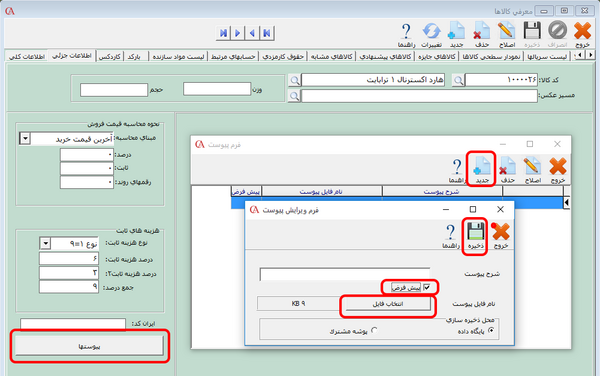600x376 pixels.
Task: Expand the نوع هزینه ثابت dropdown arrow
Action: (45, 243)
